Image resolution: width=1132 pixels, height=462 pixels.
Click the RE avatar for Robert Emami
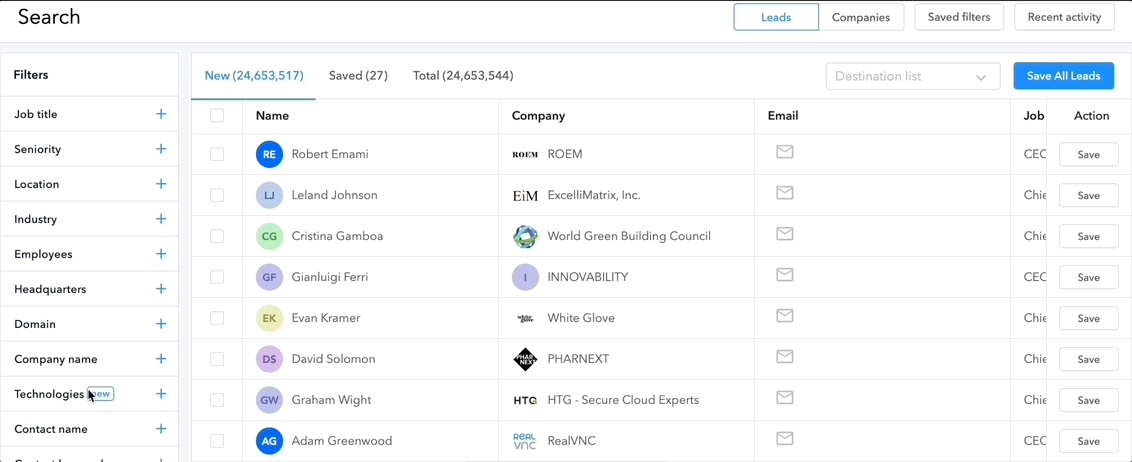pyautogui.click(x=269, y=154)
